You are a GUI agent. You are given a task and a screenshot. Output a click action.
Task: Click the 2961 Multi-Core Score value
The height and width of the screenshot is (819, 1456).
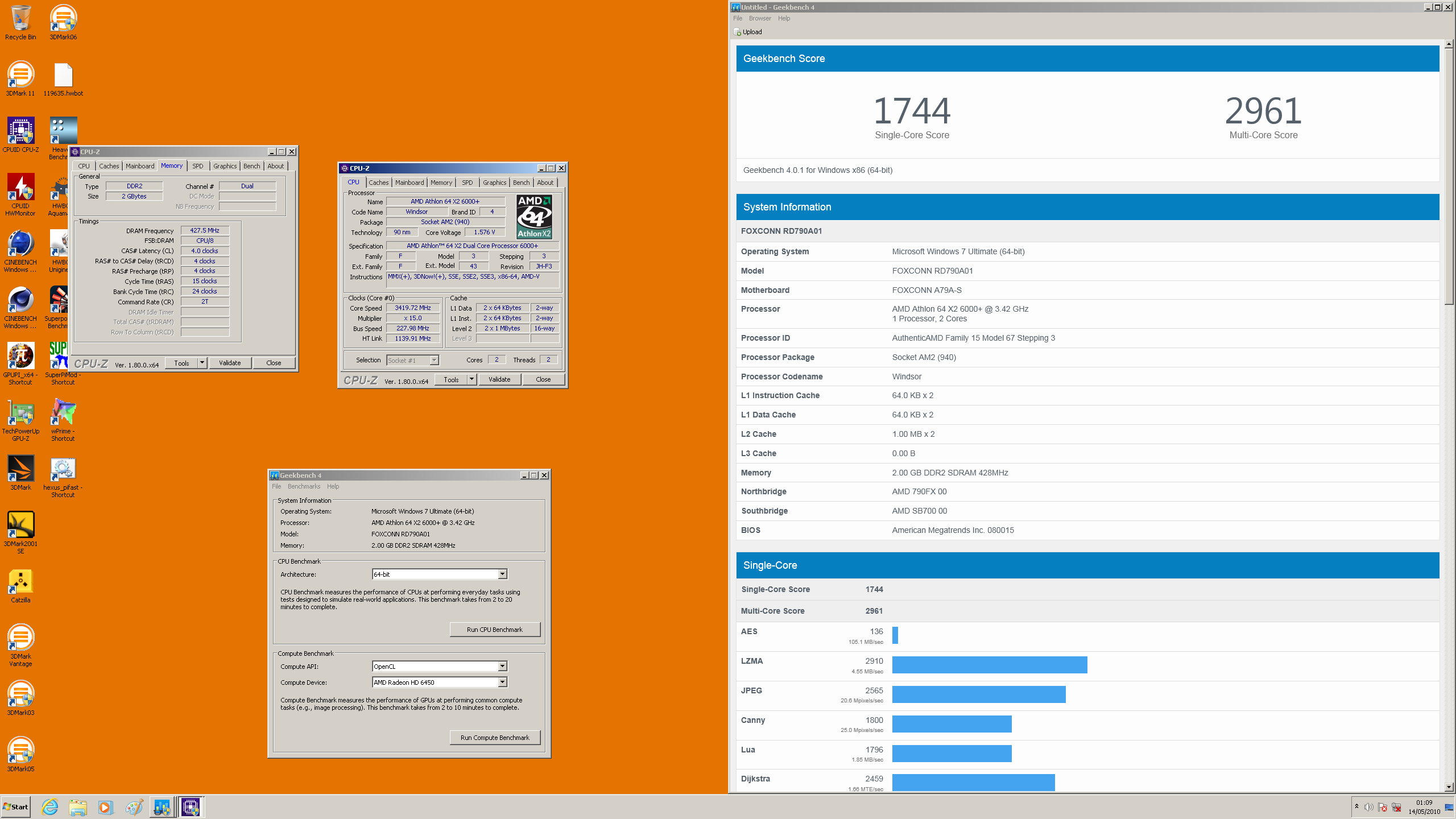[1263, 110]
